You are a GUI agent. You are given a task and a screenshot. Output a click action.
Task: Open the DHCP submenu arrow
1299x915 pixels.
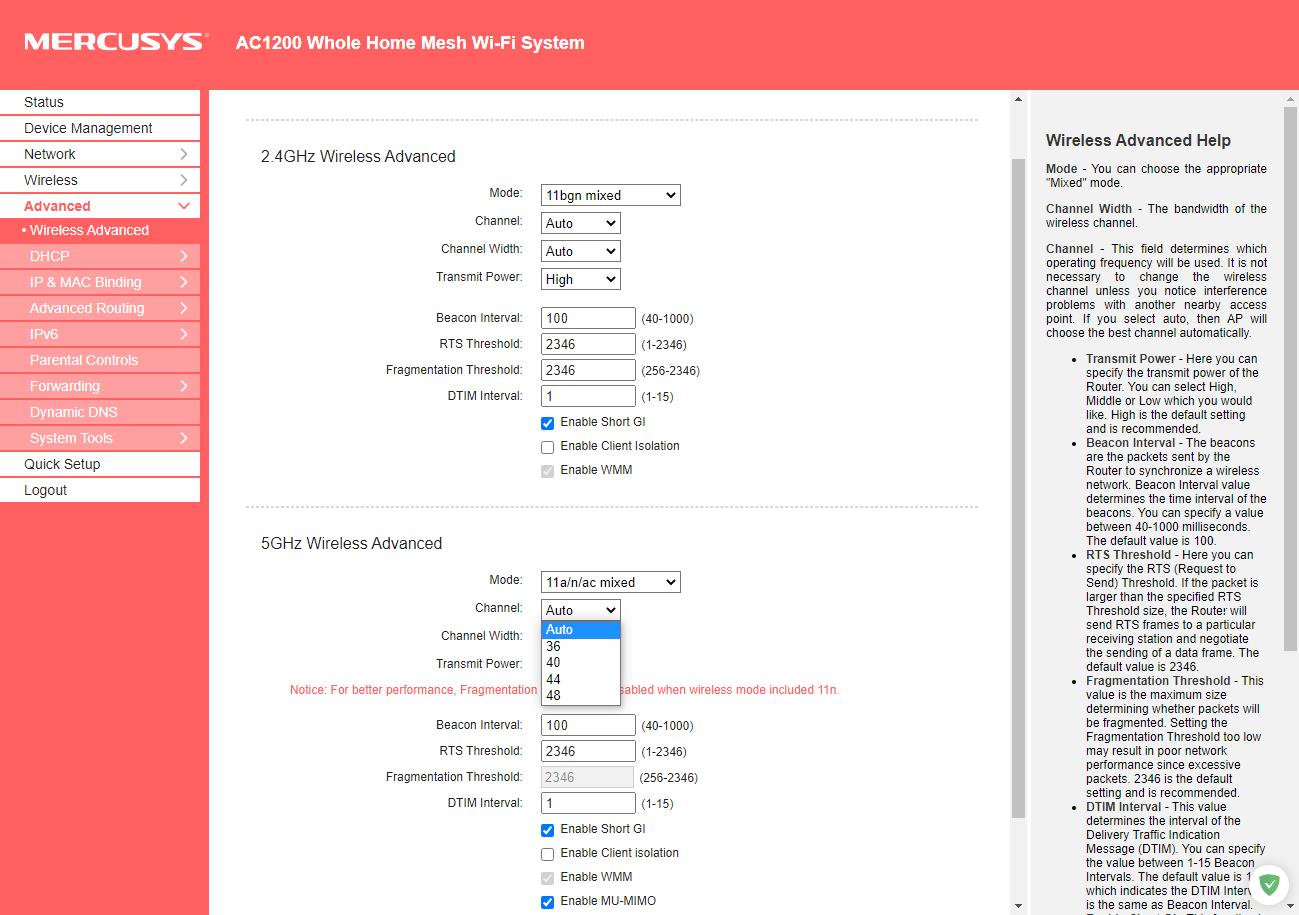(184, 256)
